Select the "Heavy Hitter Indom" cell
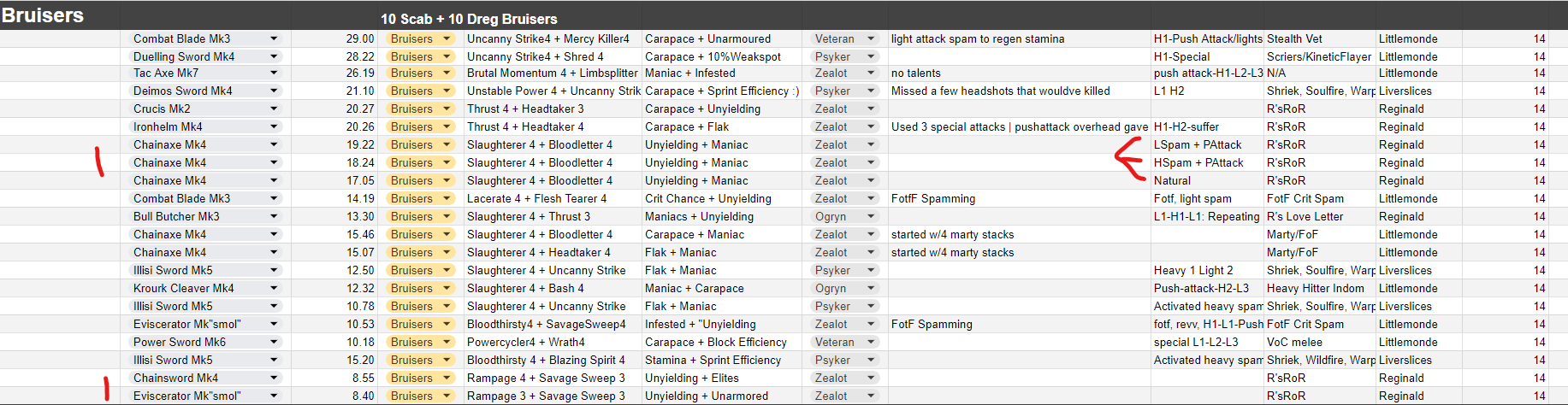Viewport: 1568px width, 405px height. coord(1315,289)
